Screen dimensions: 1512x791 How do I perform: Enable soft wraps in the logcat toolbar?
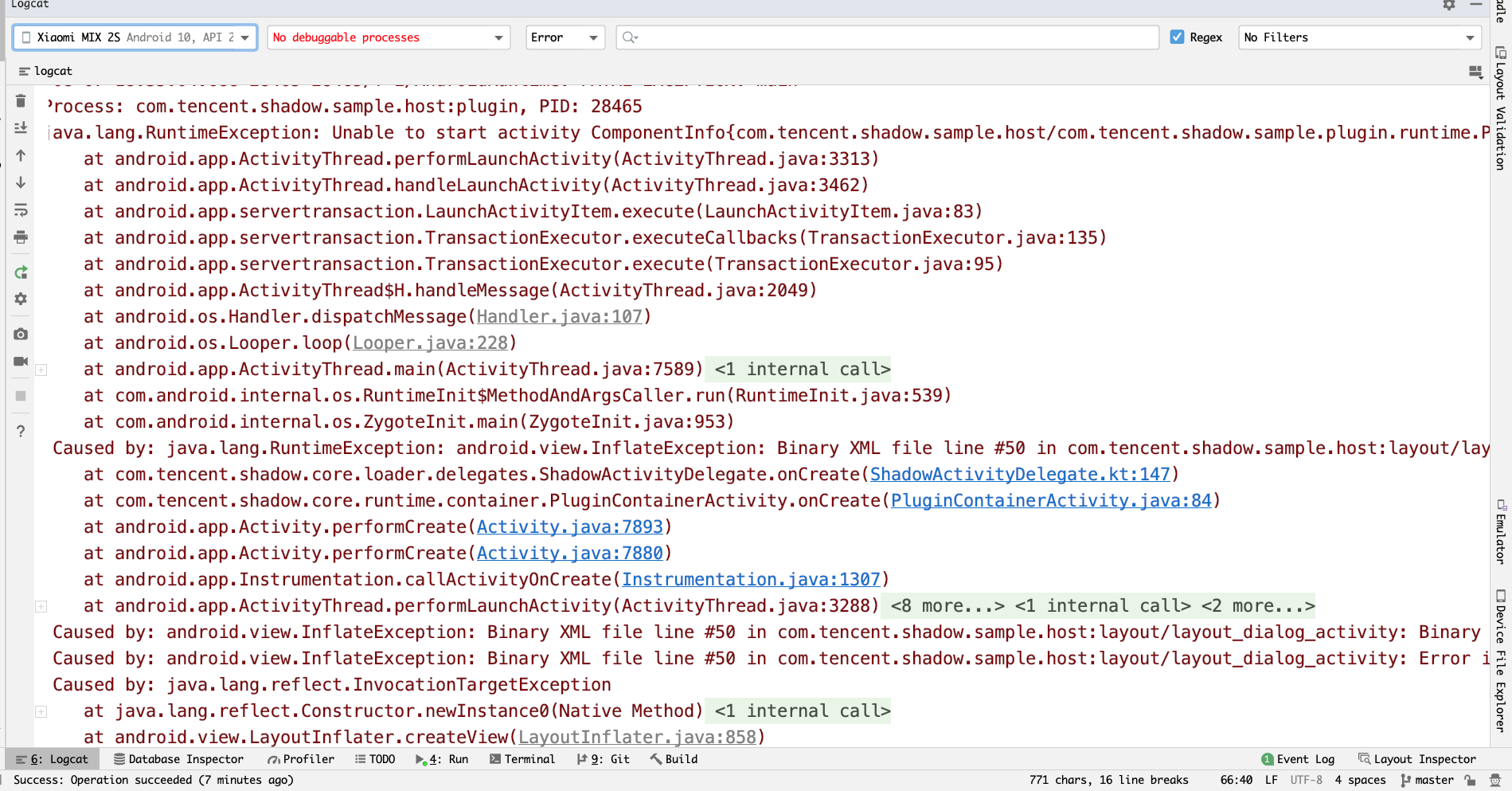[21, 210]
